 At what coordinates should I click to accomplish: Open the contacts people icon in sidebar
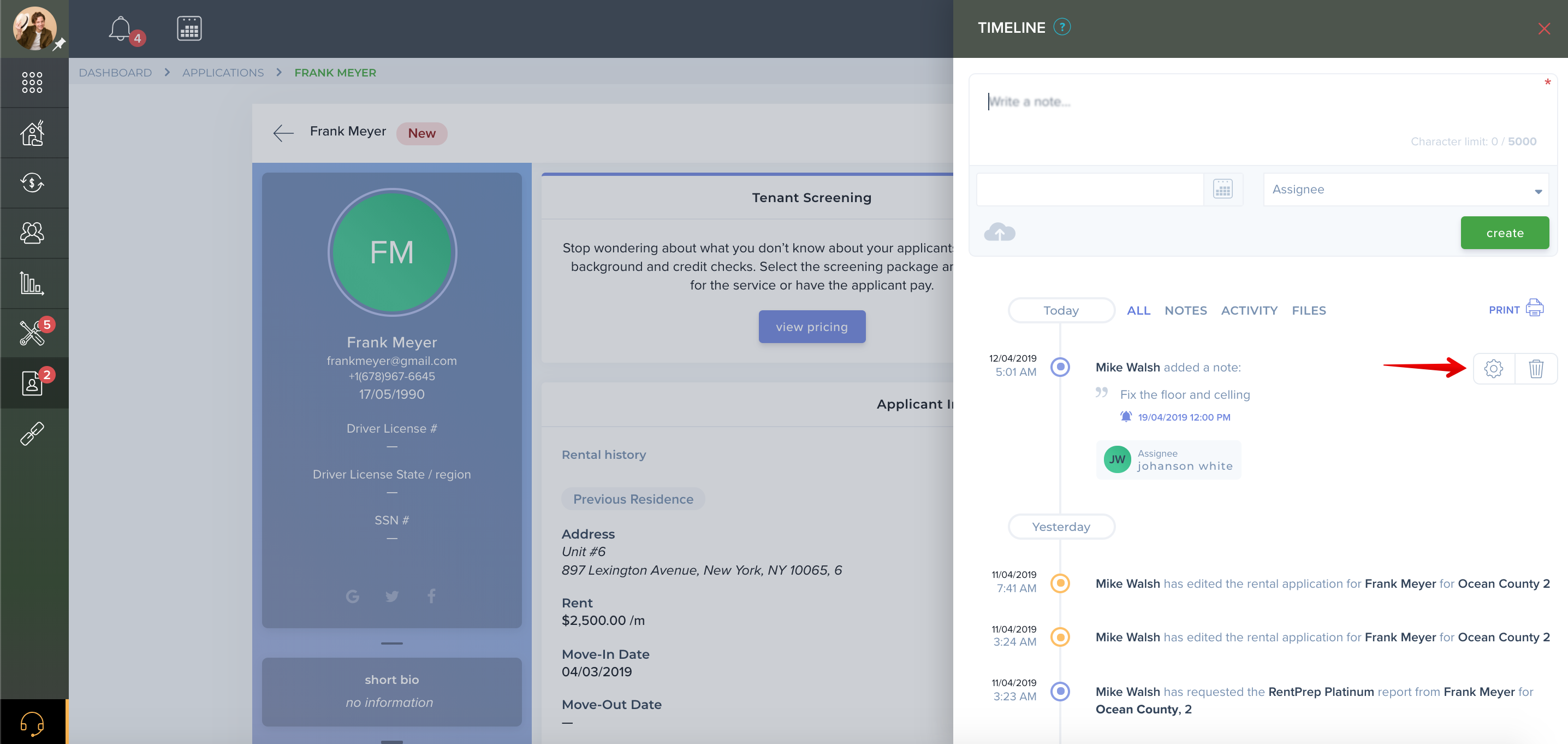[32, 233]
